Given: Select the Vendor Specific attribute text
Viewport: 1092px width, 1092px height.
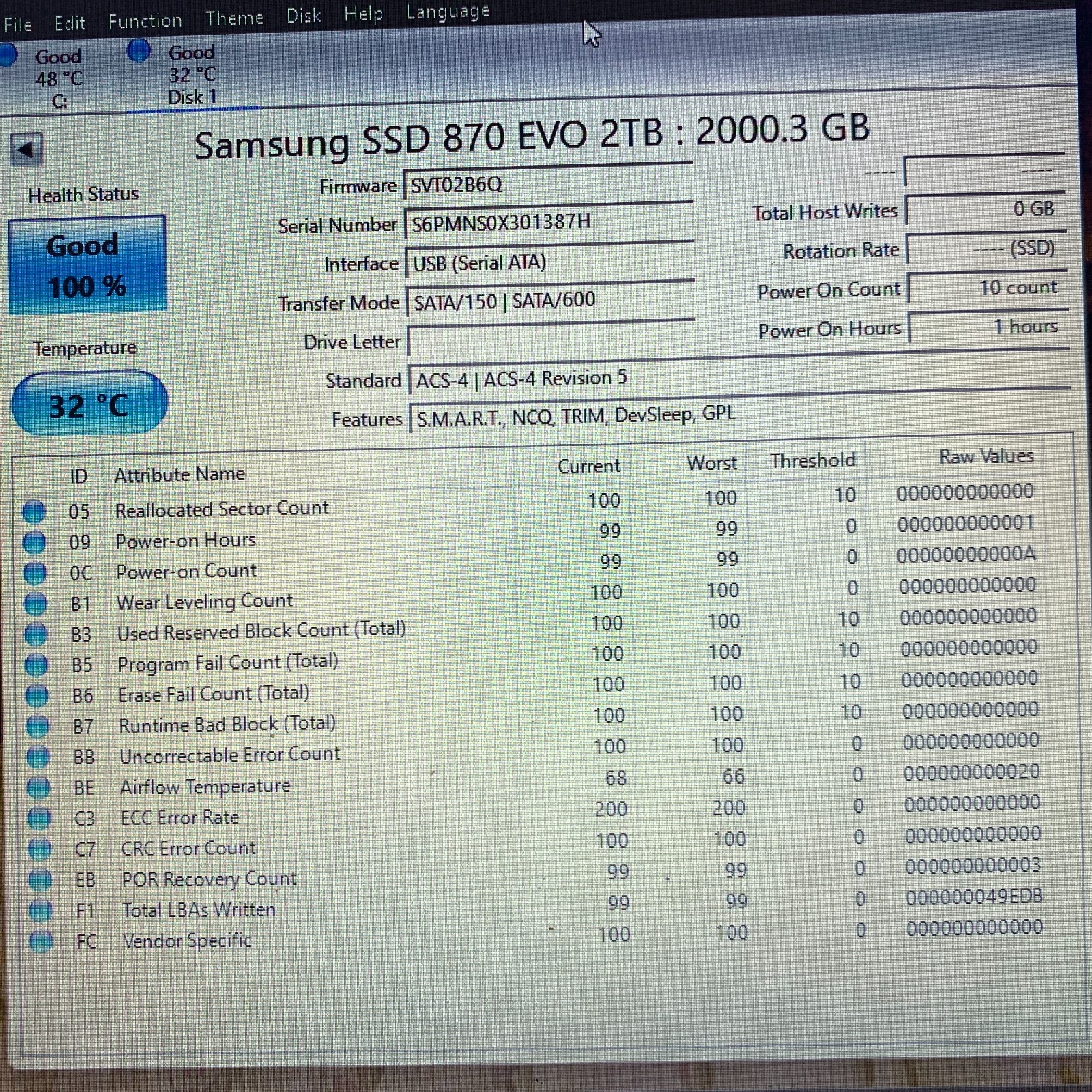Looking at the screenshot, I should (187, 940).
